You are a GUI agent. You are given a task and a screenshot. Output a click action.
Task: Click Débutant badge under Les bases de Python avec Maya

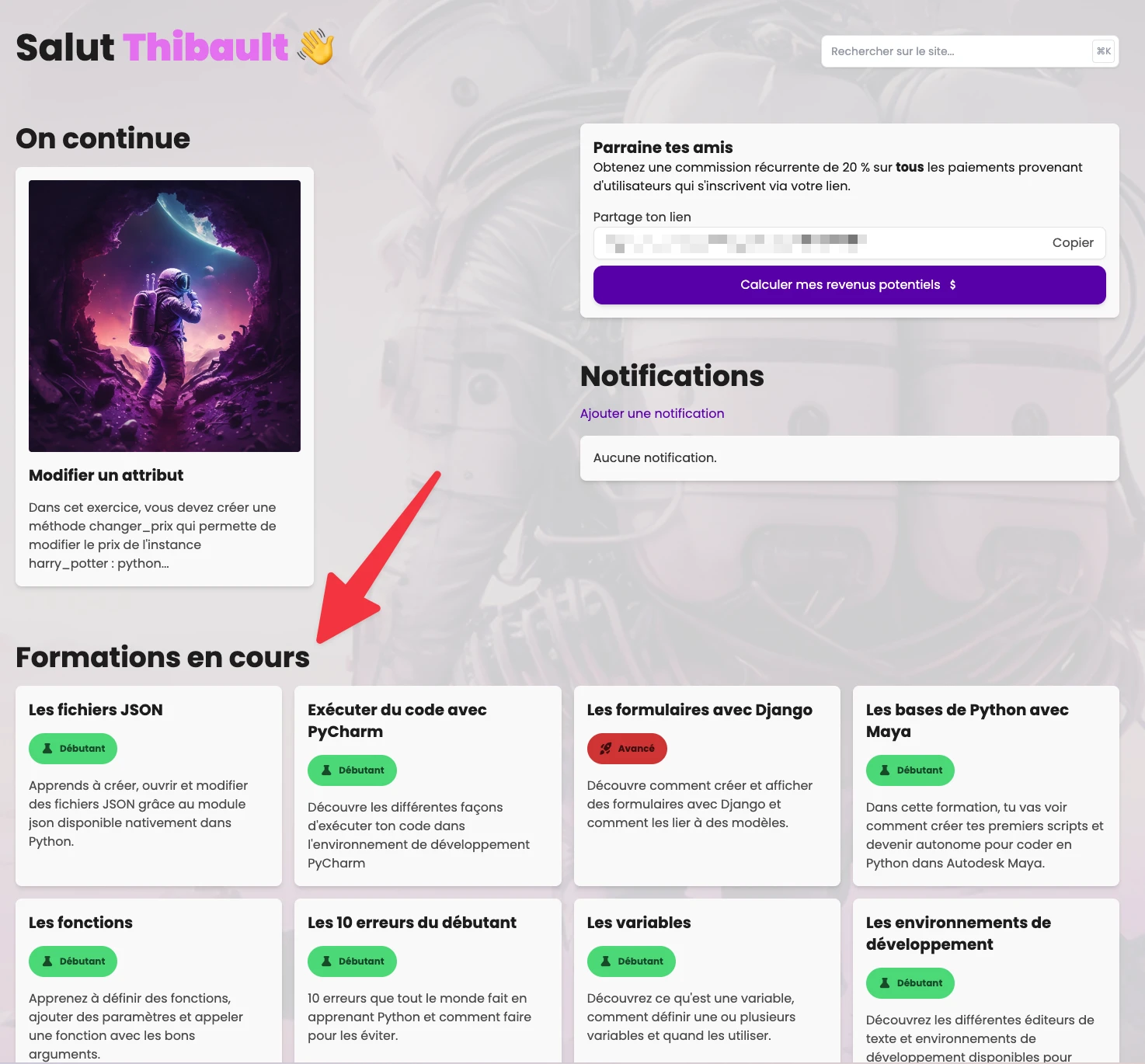click(x=910, y=770)
